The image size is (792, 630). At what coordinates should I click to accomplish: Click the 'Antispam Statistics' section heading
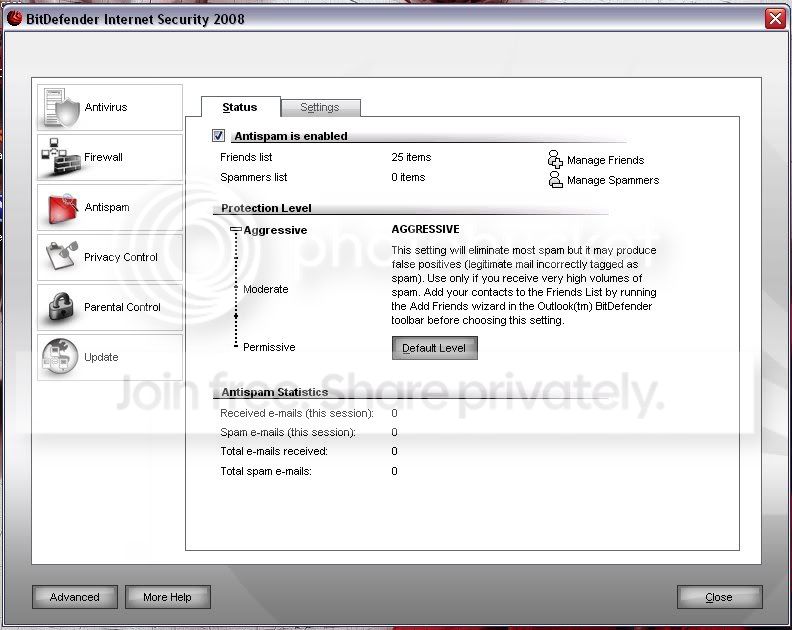tap(275, 392)
